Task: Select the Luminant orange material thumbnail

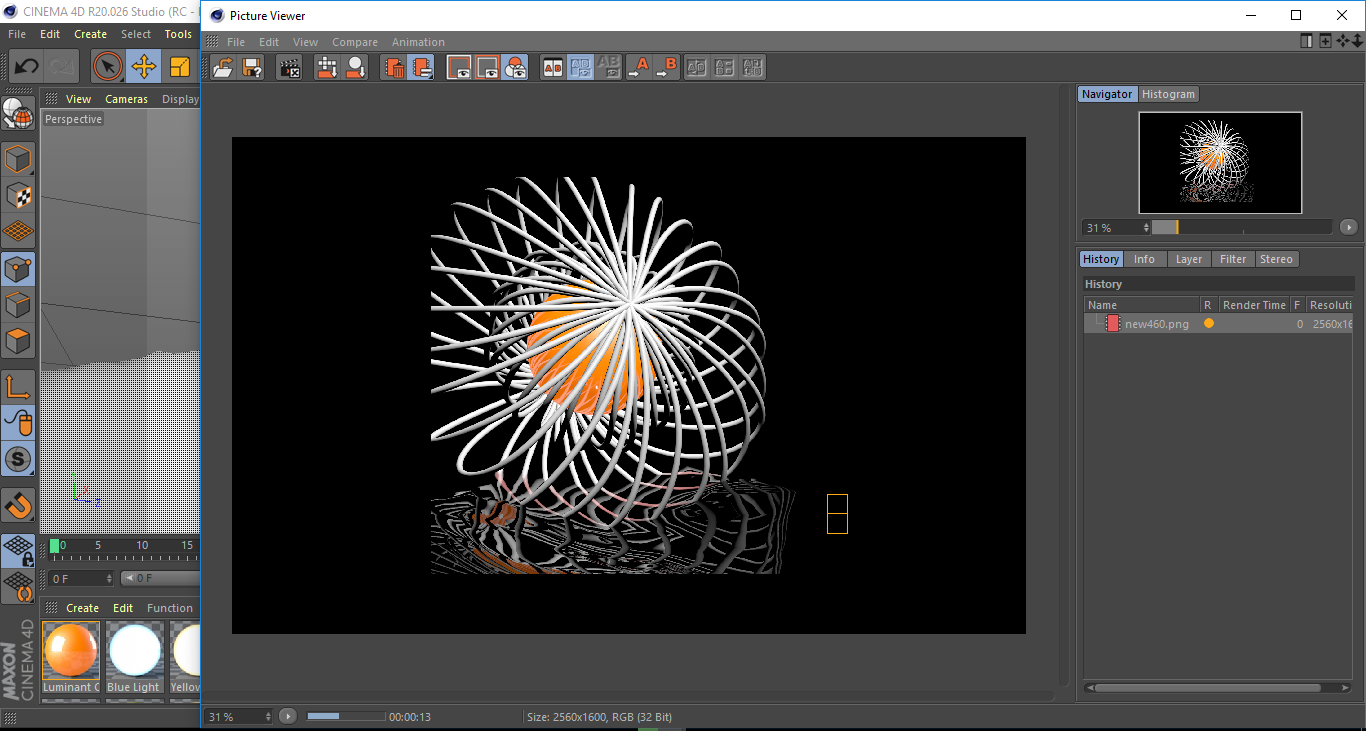Action: pyautogui.click(x=71, y=651)
